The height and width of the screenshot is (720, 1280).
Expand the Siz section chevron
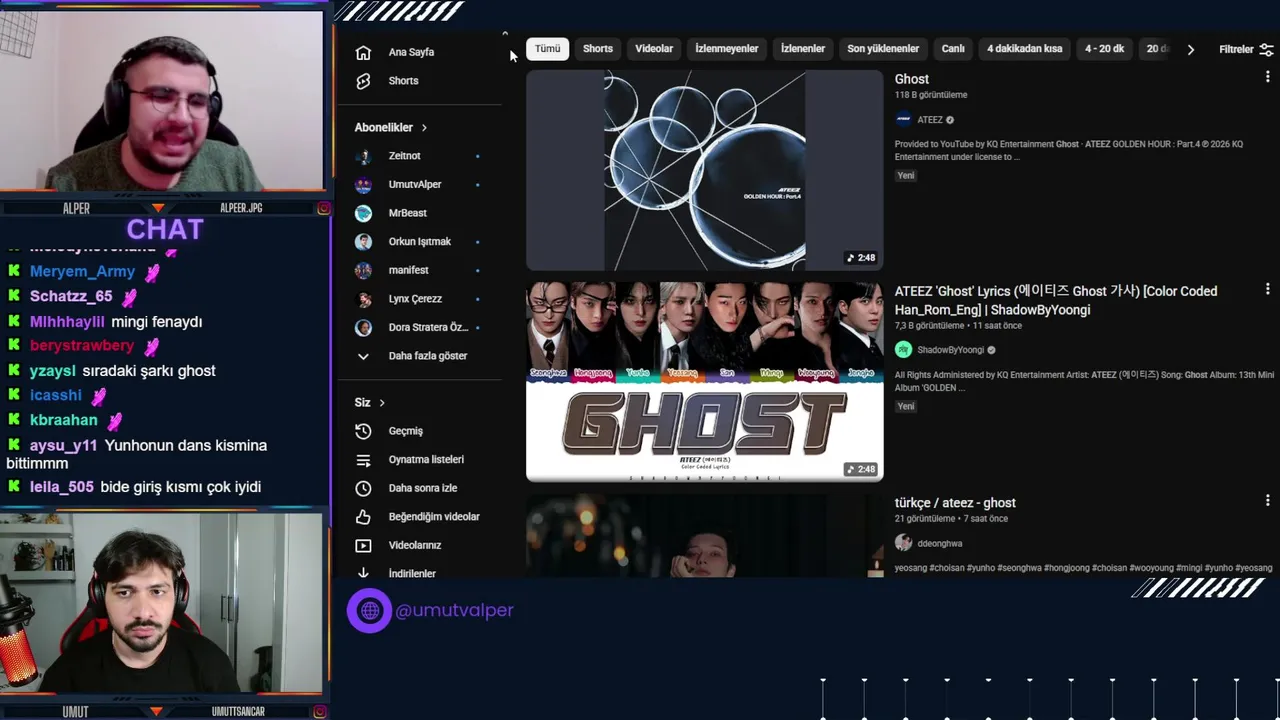click(x=382, y=403)
